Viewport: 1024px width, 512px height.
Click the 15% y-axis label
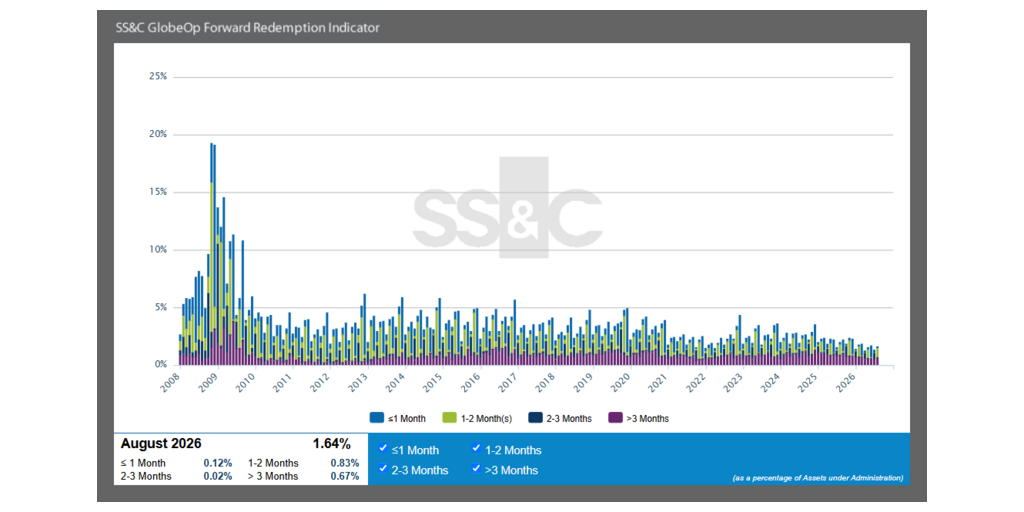coord(158,192)
